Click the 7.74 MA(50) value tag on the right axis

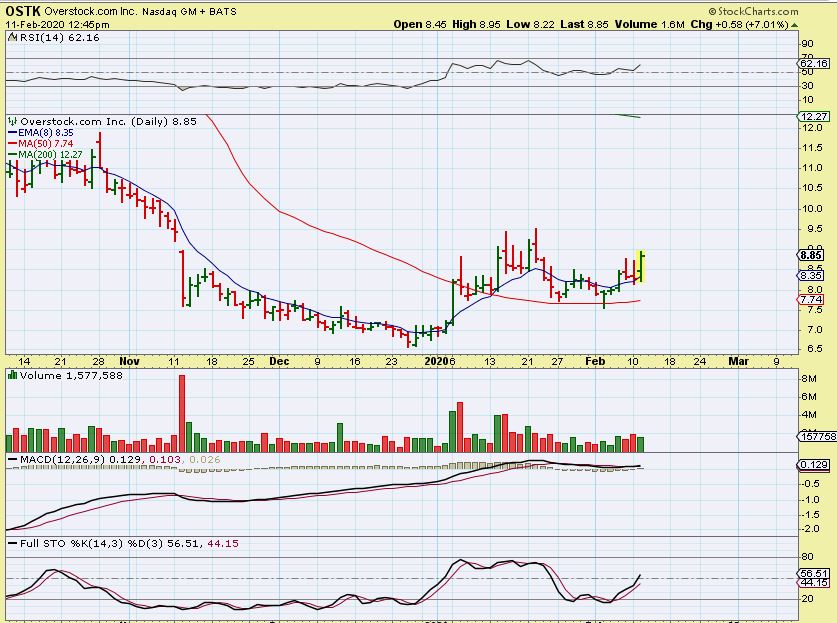point(811,299)
